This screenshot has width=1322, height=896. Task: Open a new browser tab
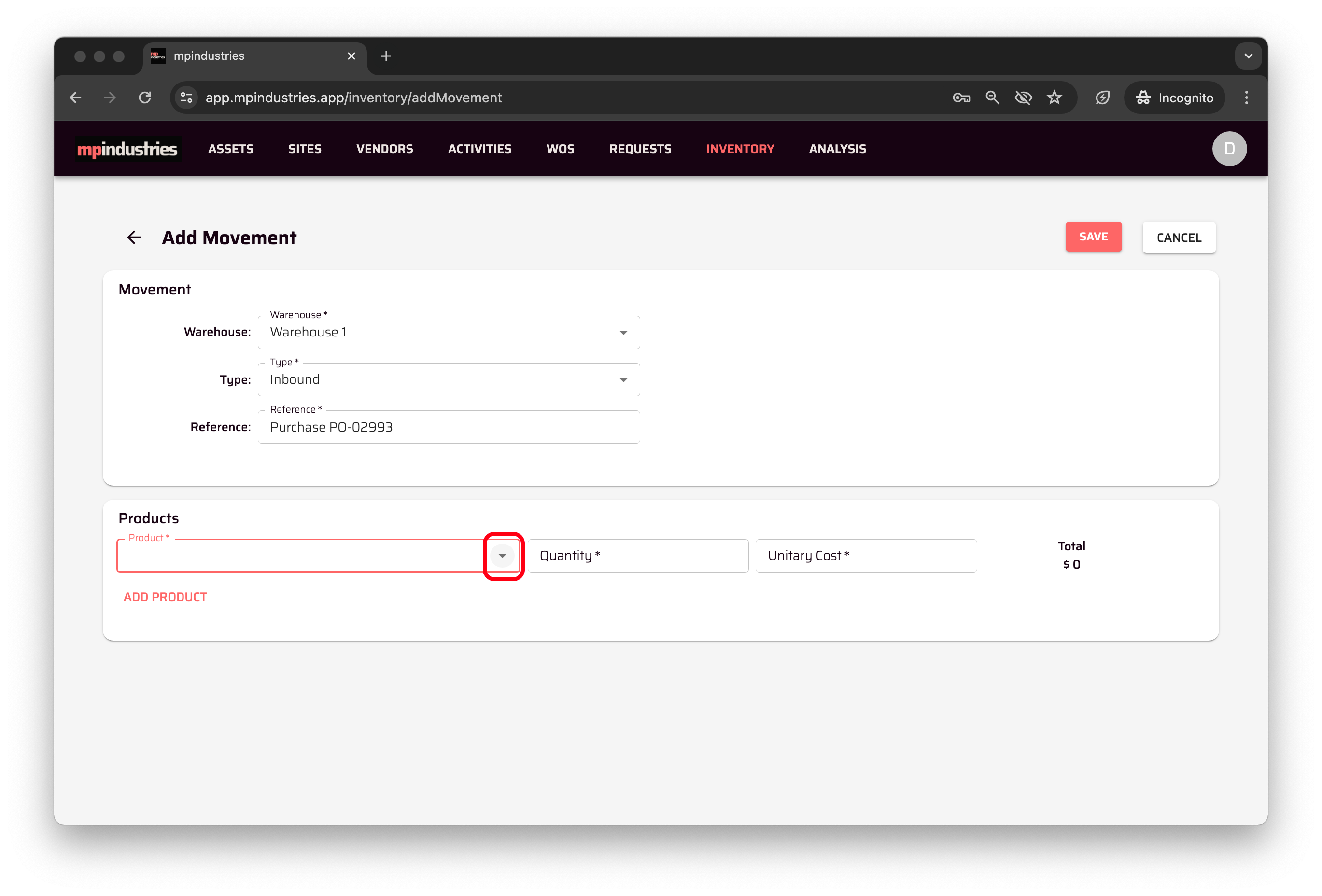(x=386, y=56)
